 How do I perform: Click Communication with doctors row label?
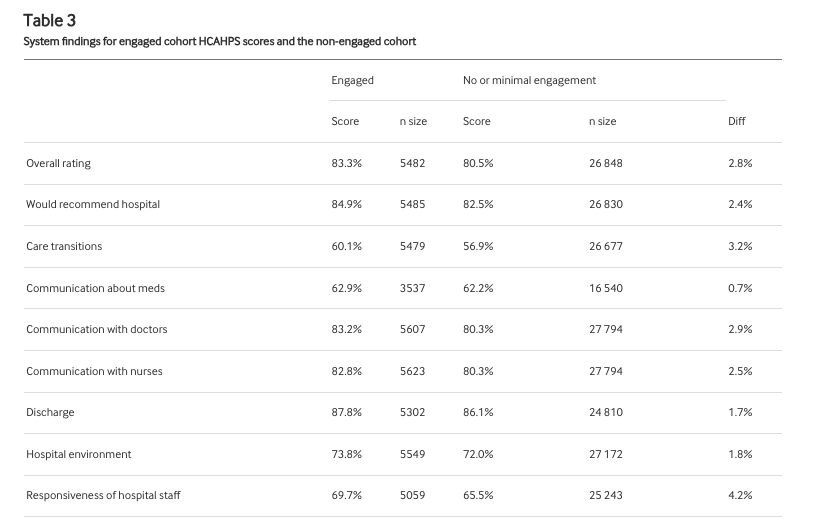click(x=97, y=329)
